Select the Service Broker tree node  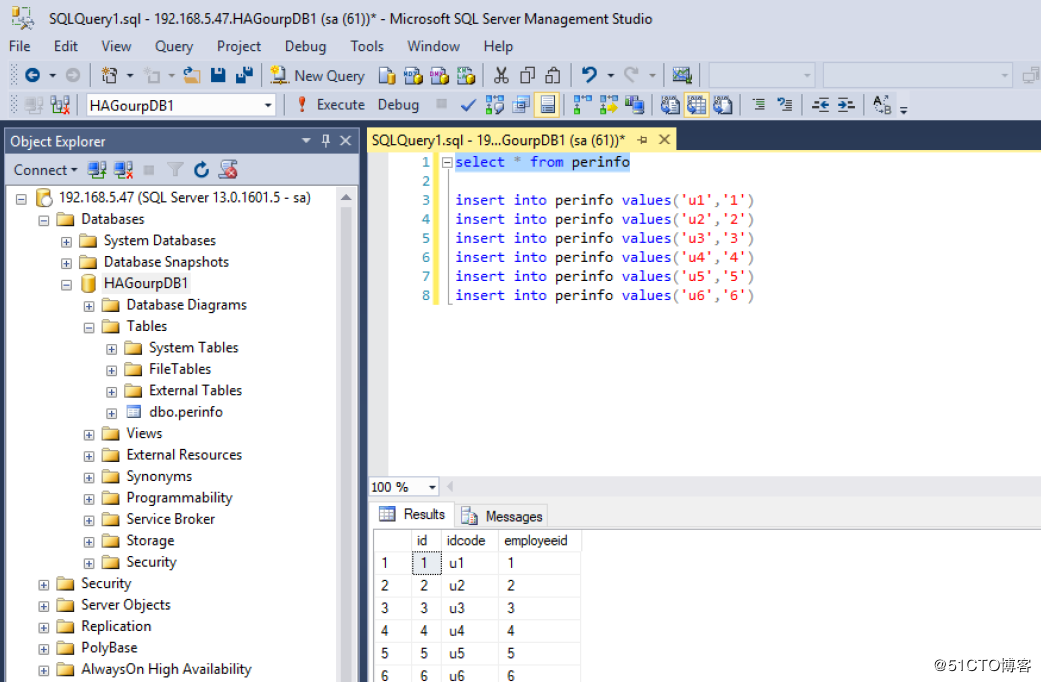click(x=171, y=519)
